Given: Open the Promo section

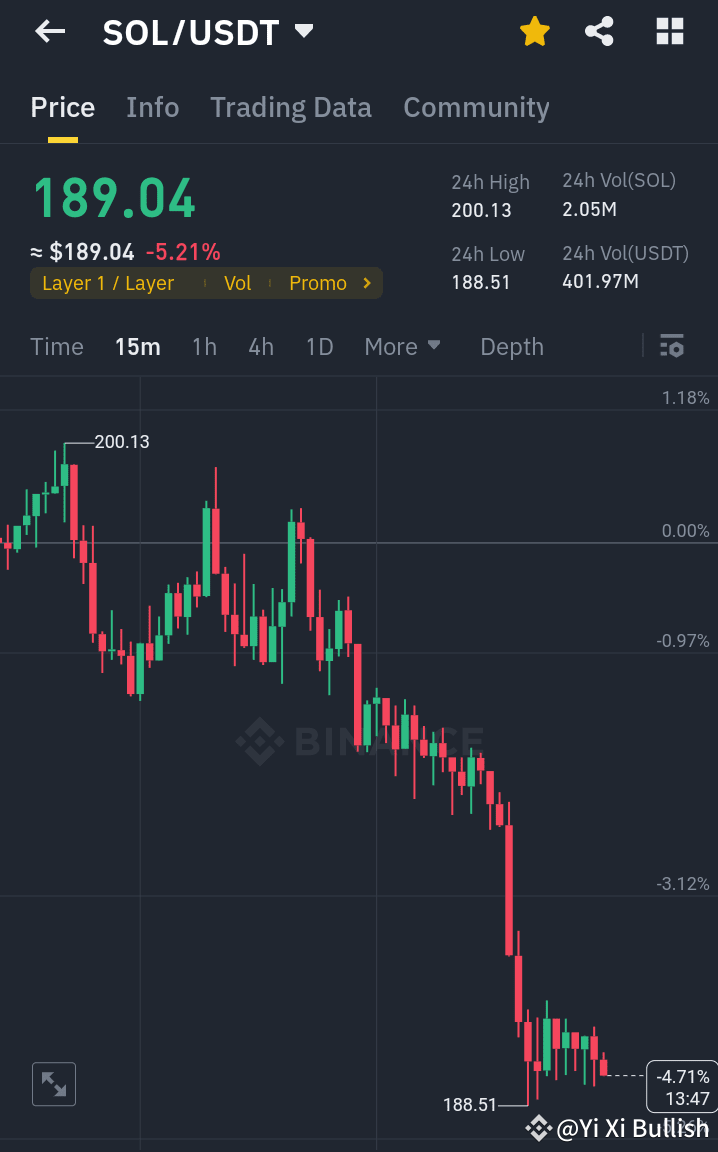Looking at the screenshot, I should (318, 283).
